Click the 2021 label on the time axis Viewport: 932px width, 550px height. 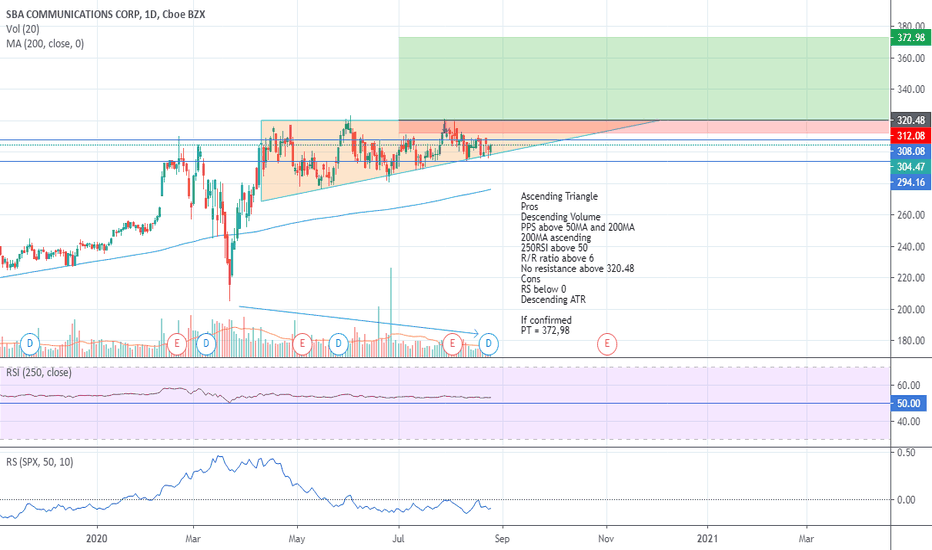point(707,539)
